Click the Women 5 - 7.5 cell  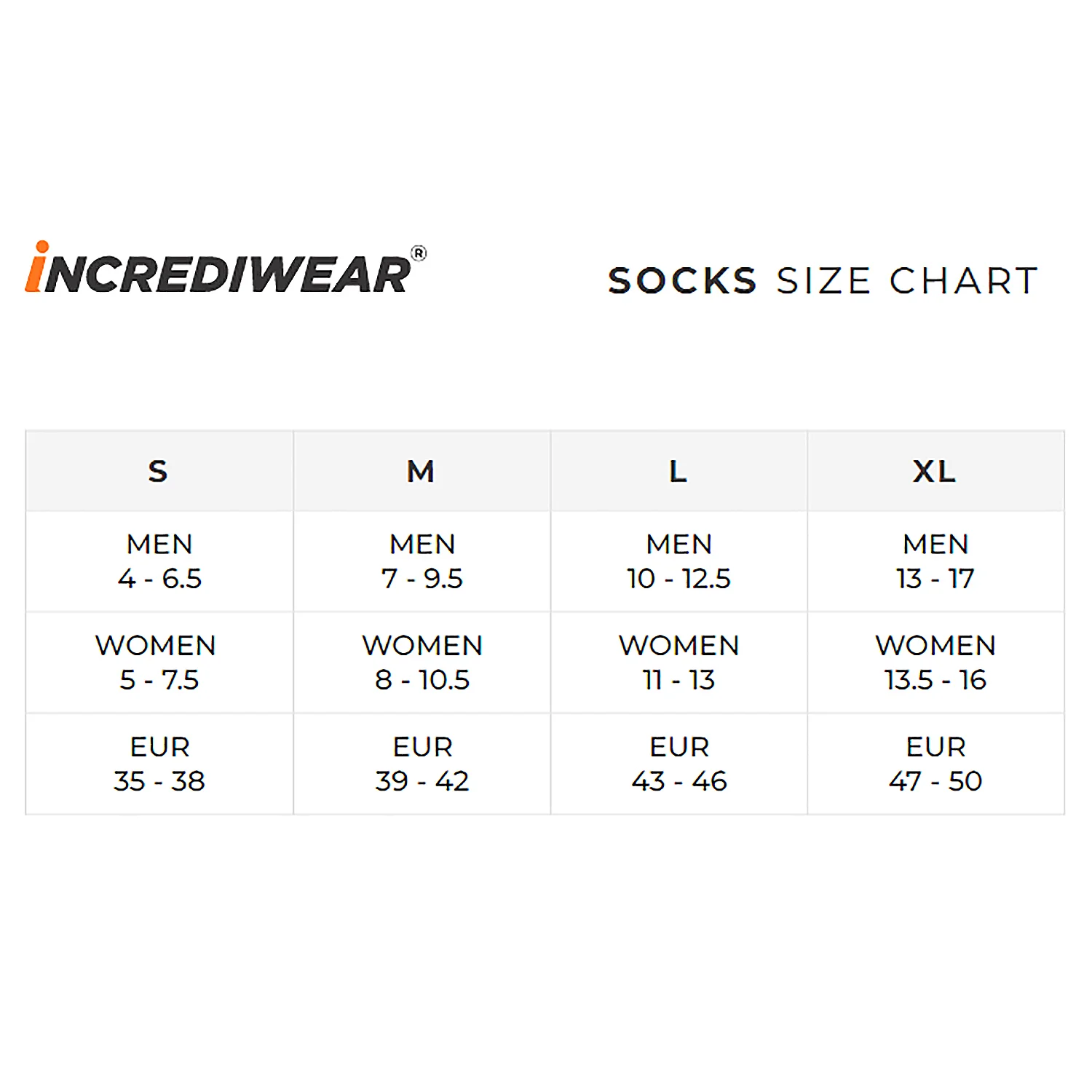tap(158, 662)
